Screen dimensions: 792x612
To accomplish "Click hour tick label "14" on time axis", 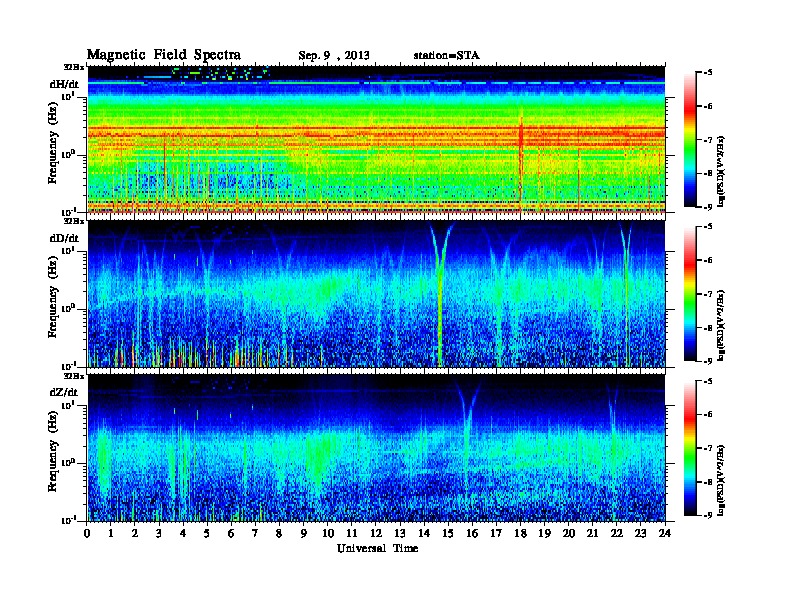I will (424, 533).
